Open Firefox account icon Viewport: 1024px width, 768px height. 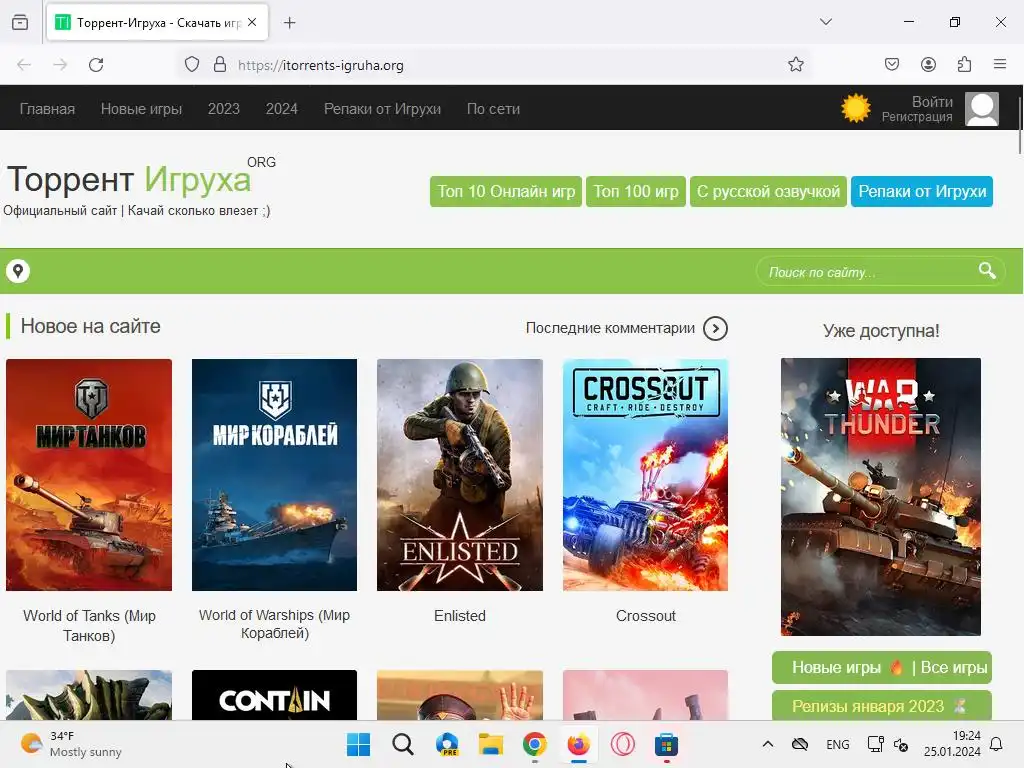[x=928, y=64]
